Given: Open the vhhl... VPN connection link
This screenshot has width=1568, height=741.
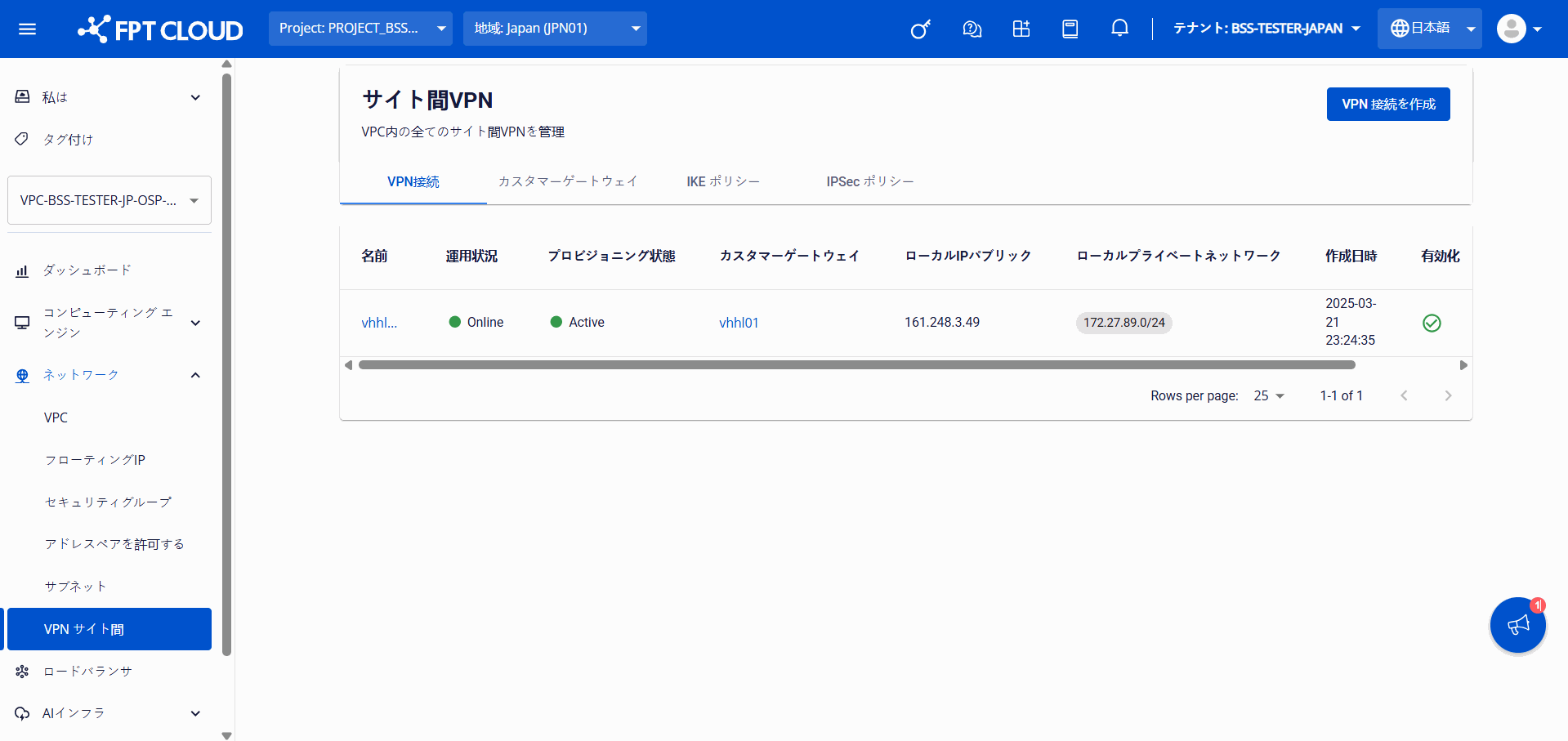Looking at the screenshot, I should pos(379,323).
